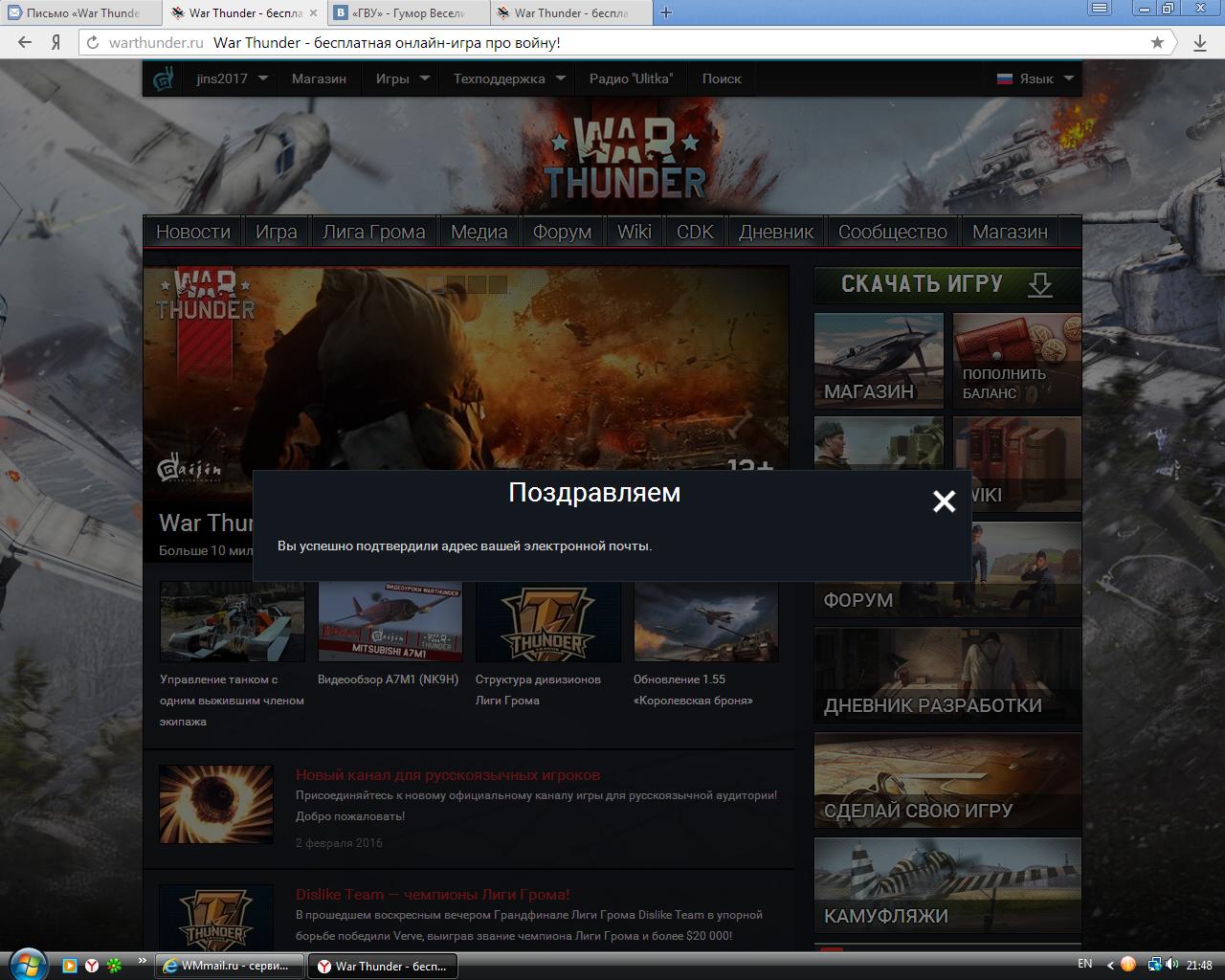Open 'Обновление 1.55 «Королевская броня»' link
Image resolution: width=1225 pixels, height=980 pixels.
click(x=693, y=690)
